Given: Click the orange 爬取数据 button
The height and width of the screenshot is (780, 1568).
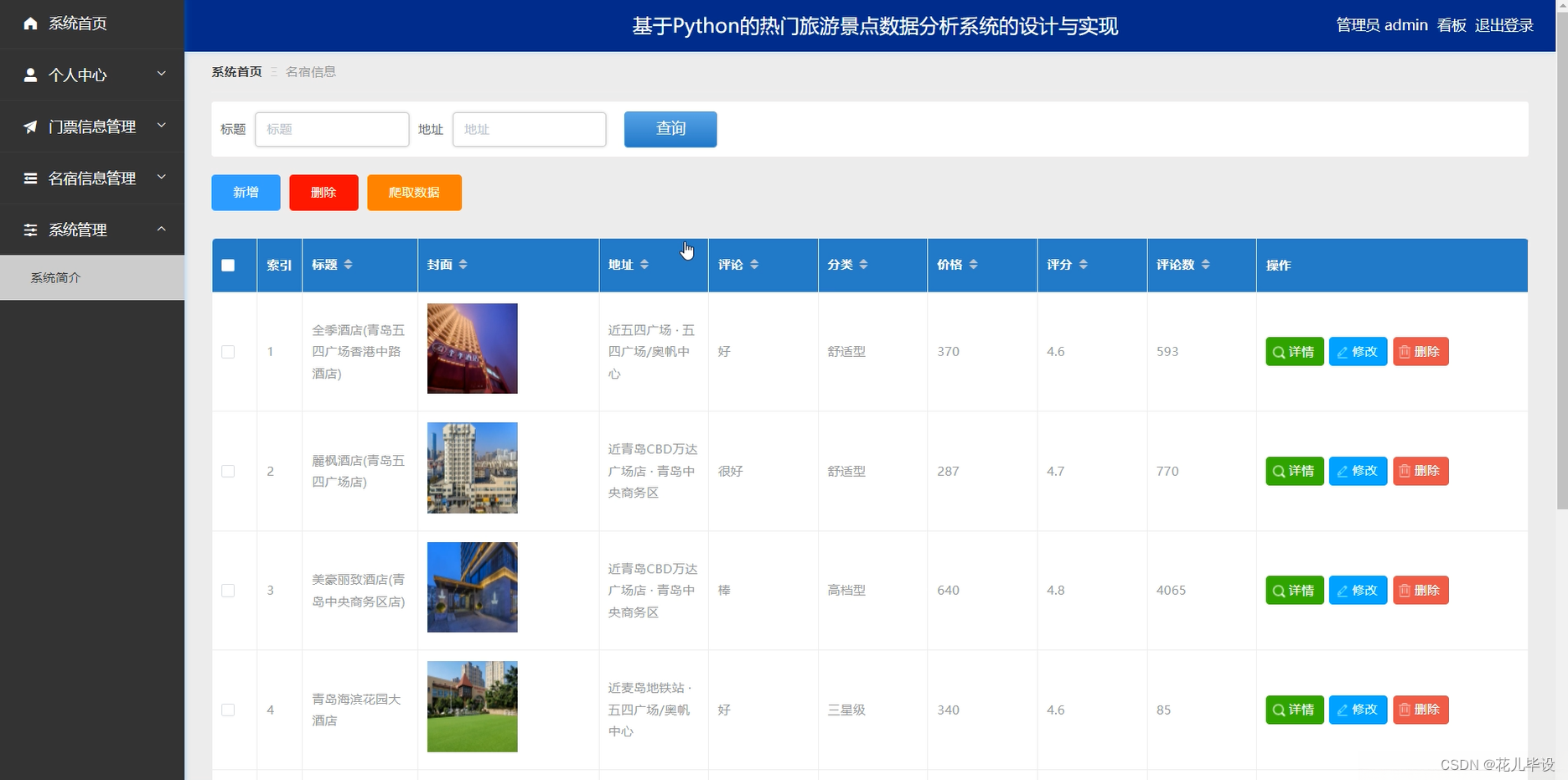Looking at the screenshot, I should pos(414,193).
